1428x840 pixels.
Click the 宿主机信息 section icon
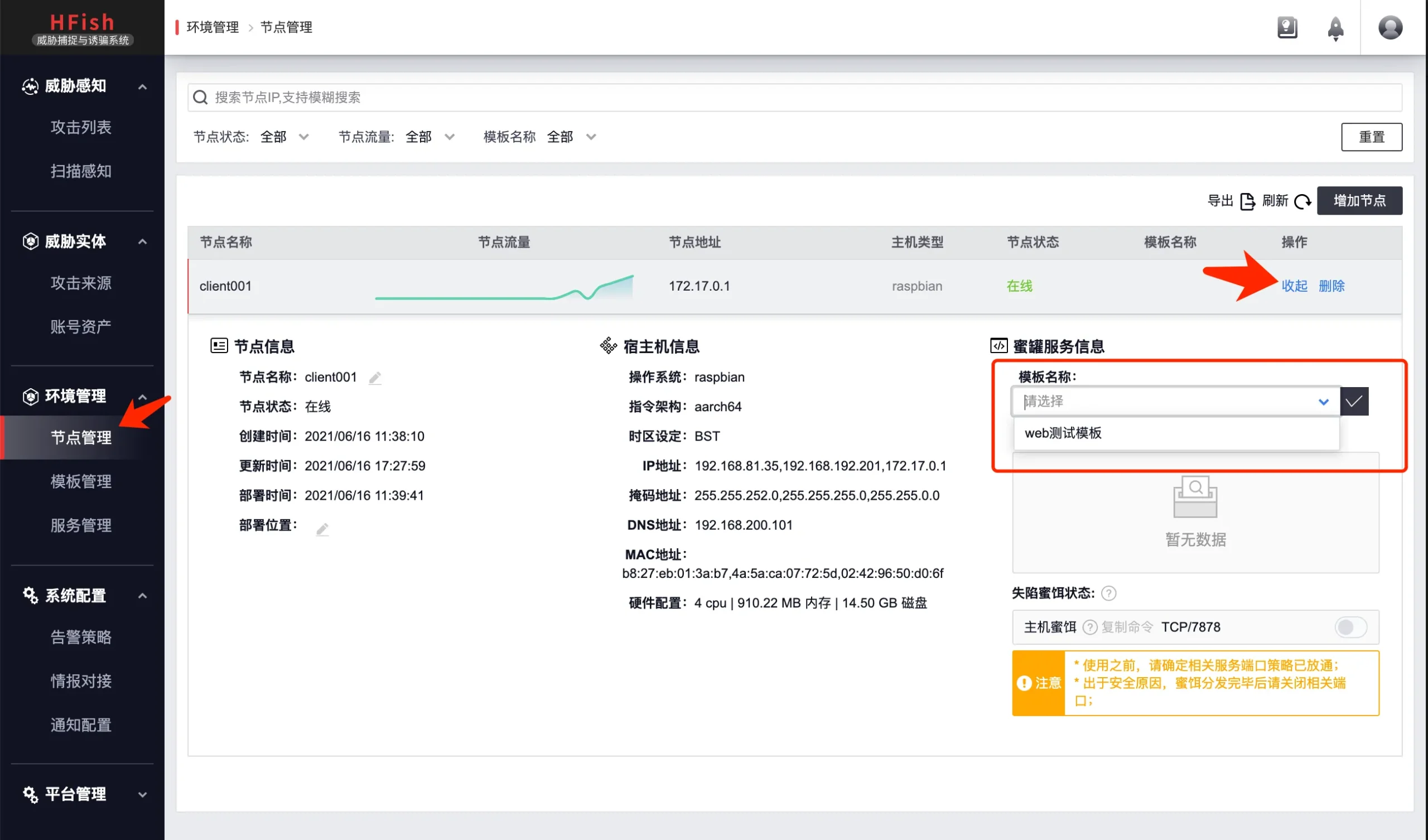click(608, 346)
